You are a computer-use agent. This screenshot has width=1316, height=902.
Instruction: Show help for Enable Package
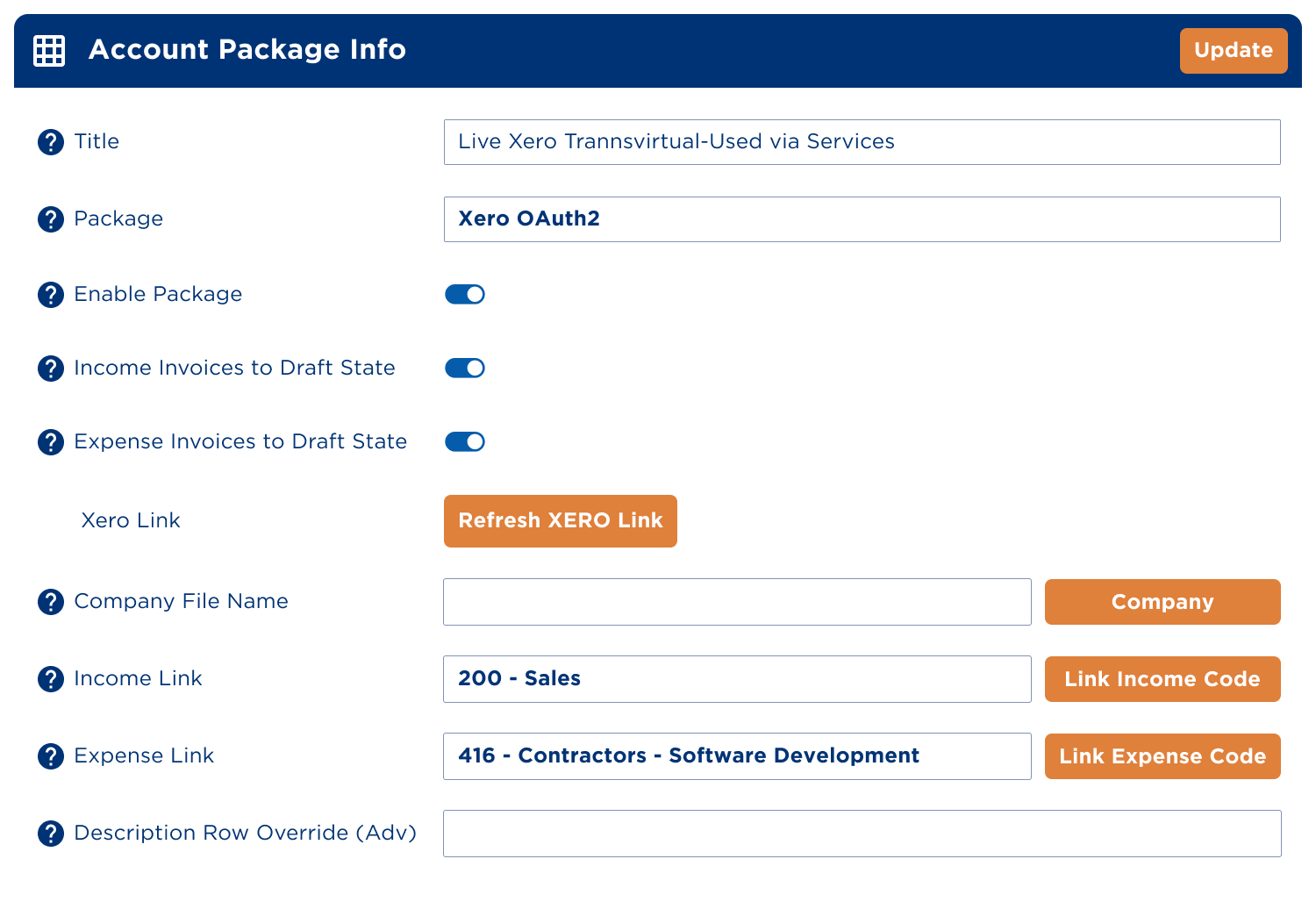click(51, 295)
